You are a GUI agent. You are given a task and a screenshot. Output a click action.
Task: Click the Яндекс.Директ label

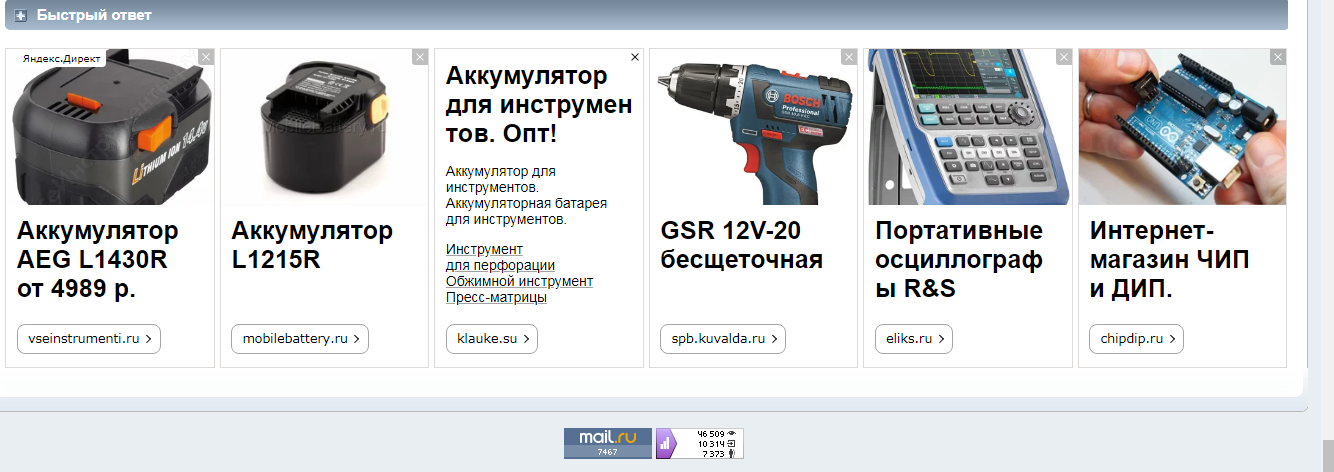(x=61, y=58)
